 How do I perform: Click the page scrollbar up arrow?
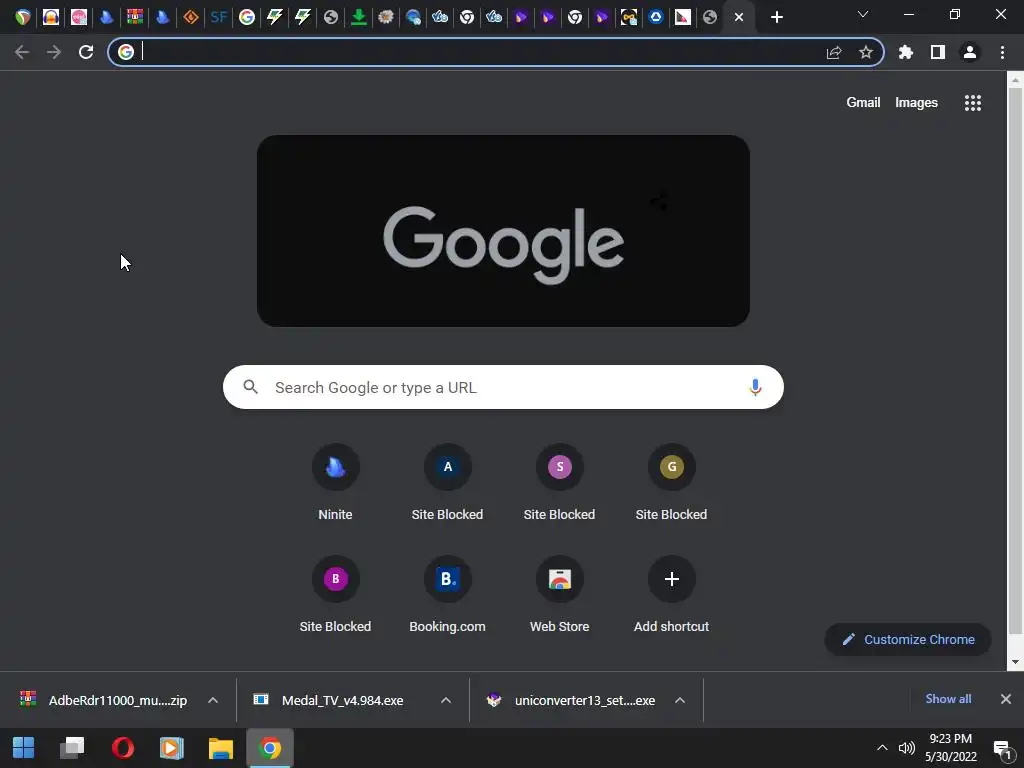pos(1015,79)
